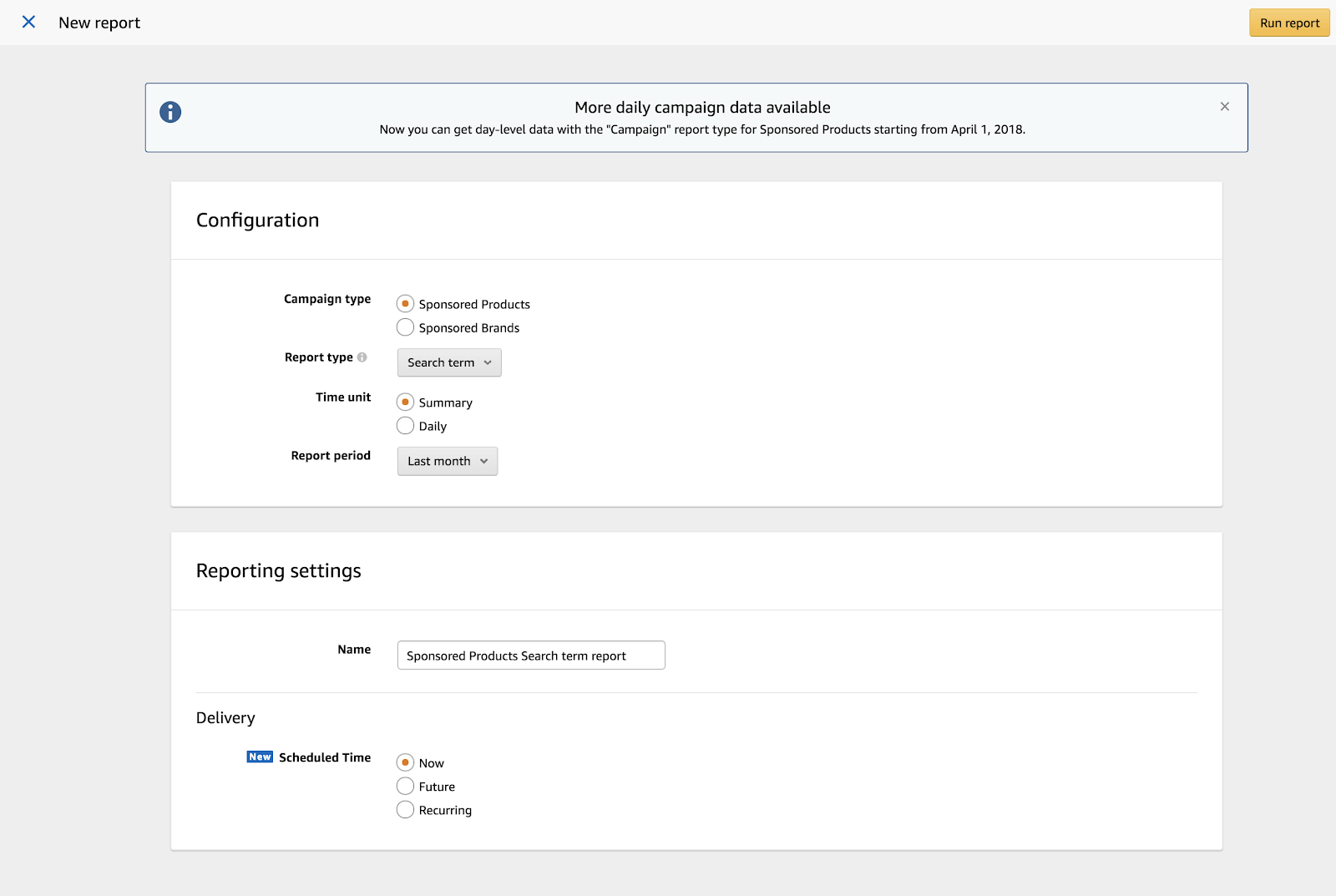
Task: Set delivery schedule to Recurring
Action: 405,810
